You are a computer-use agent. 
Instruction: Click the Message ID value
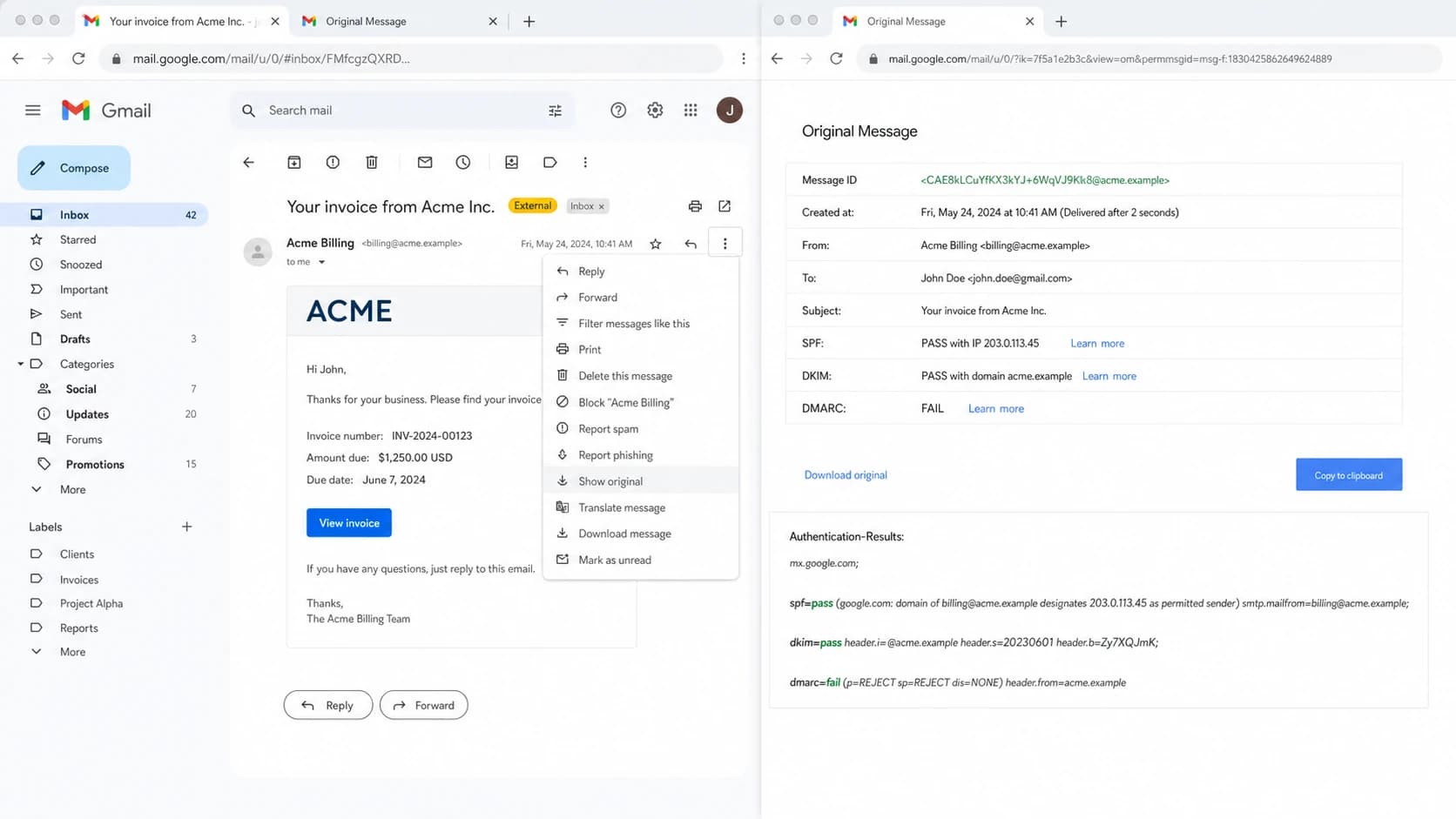coord(1045,180)
